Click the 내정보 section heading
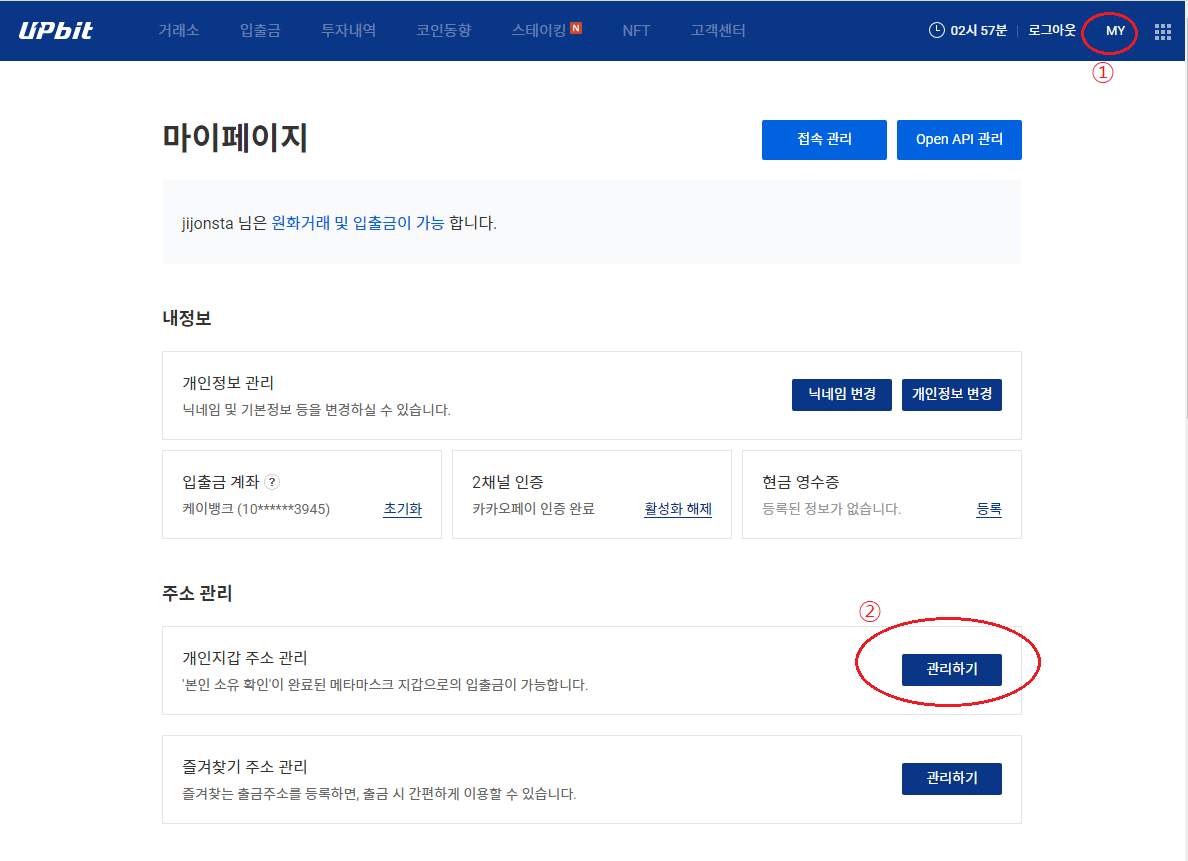The image size is (1188, 861). (186, 318)
